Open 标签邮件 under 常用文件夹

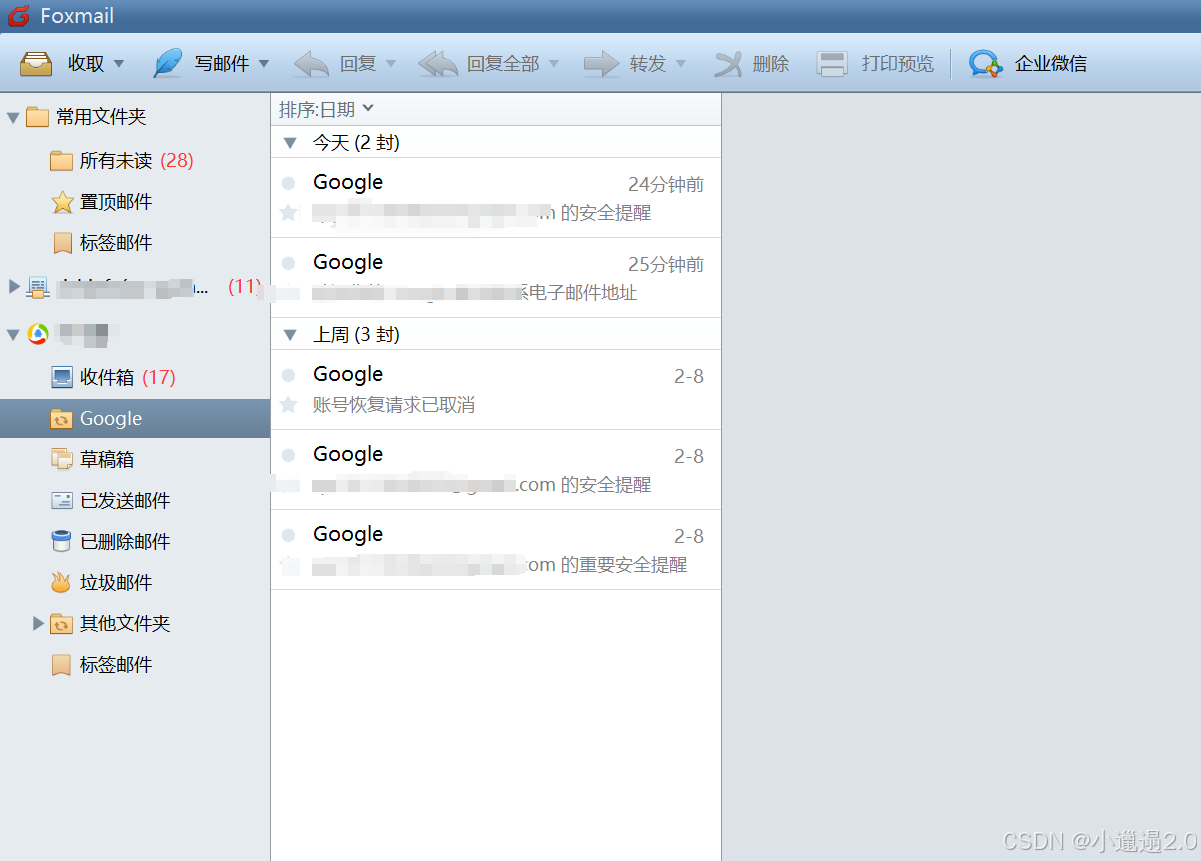tap(135, 243)
